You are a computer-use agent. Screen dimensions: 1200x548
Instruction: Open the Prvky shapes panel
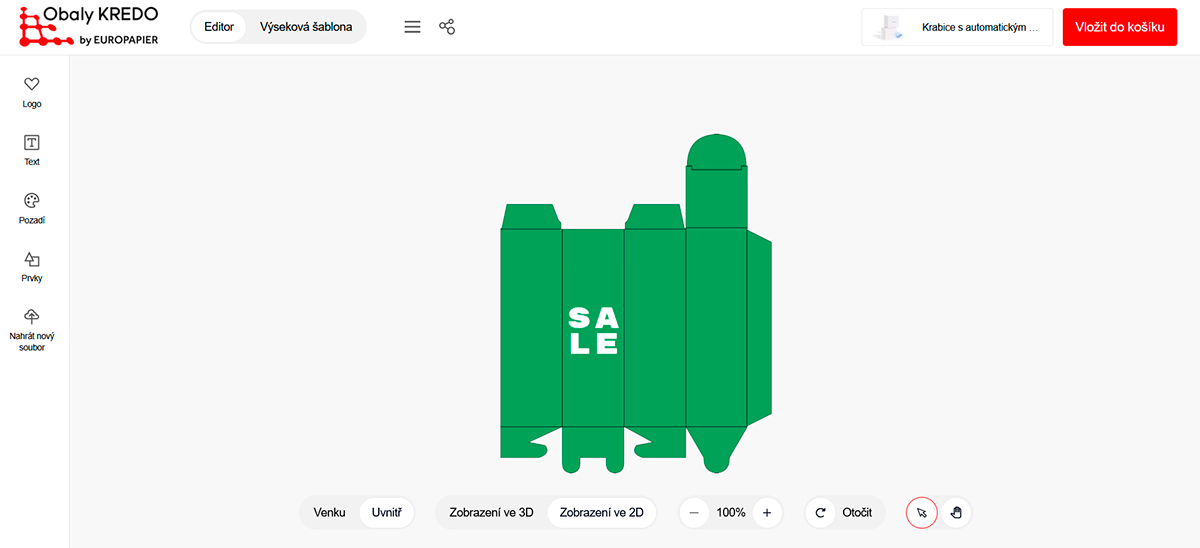[32, 259]
